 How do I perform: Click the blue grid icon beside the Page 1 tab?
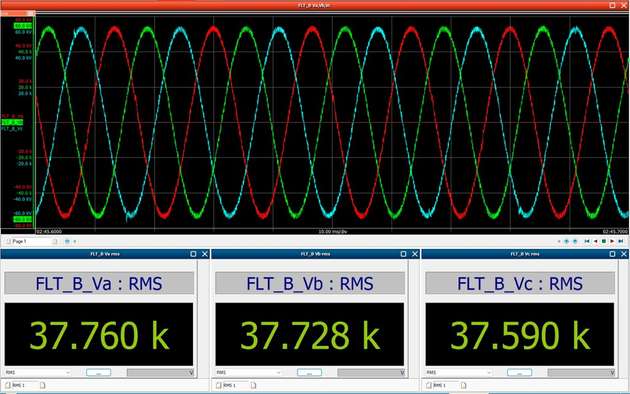pyautogui.click(x=67, y=241)
